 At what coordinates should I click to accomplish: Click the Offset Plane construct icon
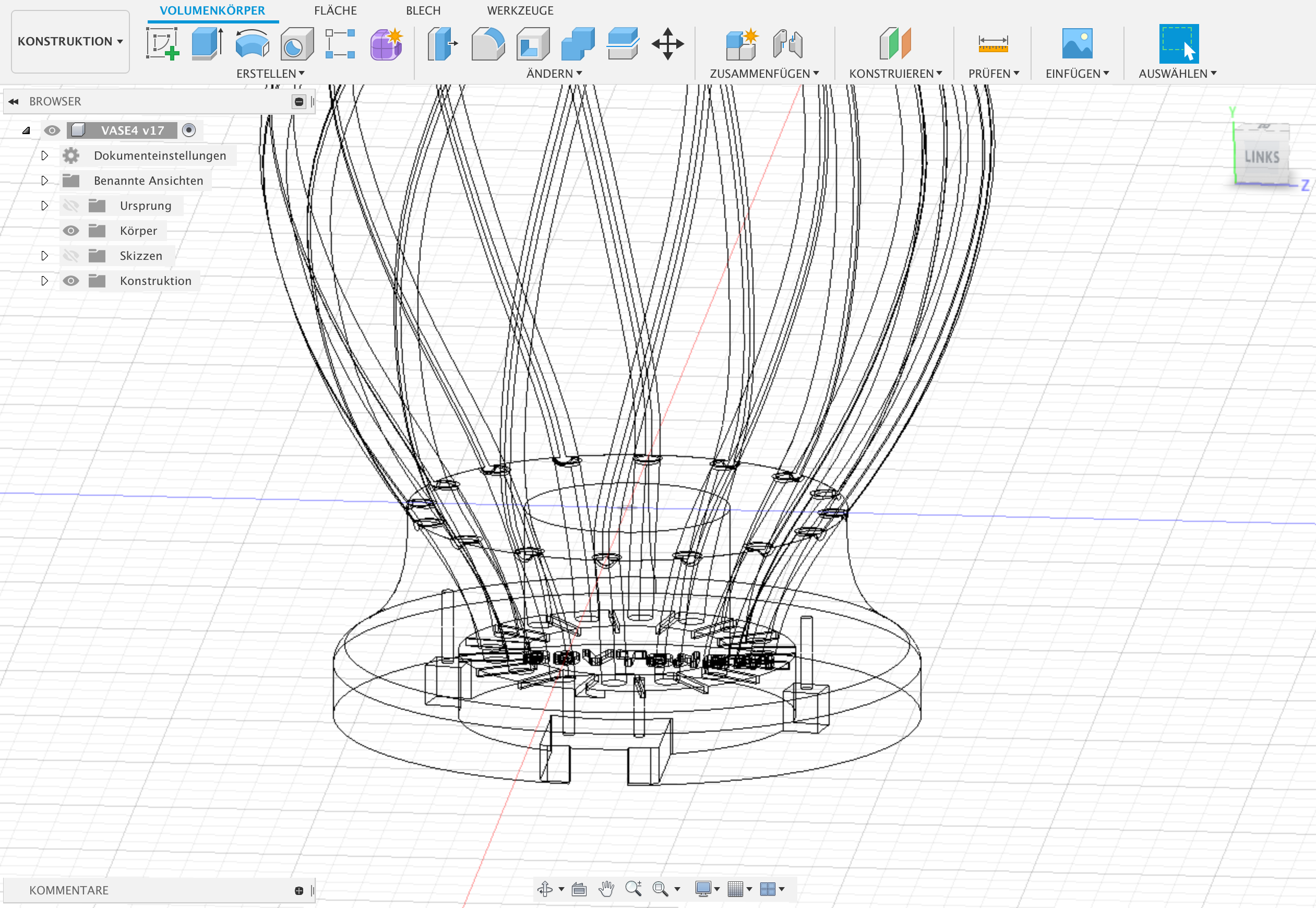(x=895, y=43)
